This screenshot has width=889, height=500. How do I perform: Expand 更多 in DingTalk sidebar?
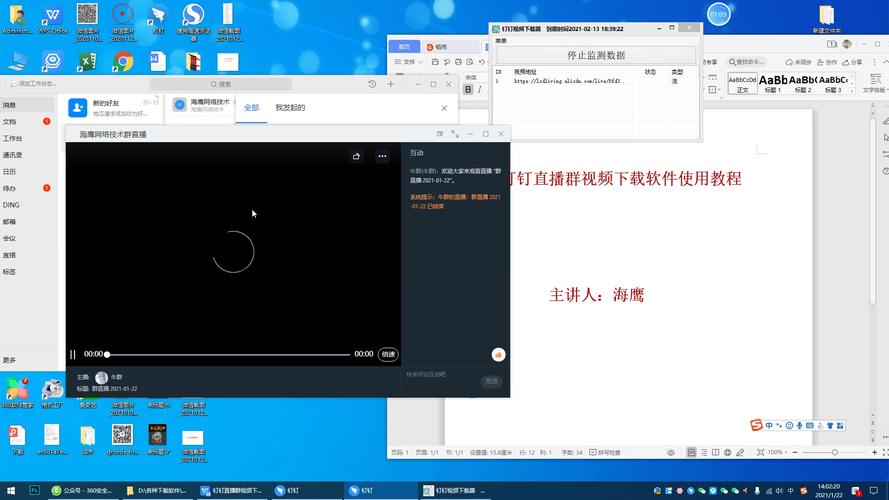coord(9,360)
